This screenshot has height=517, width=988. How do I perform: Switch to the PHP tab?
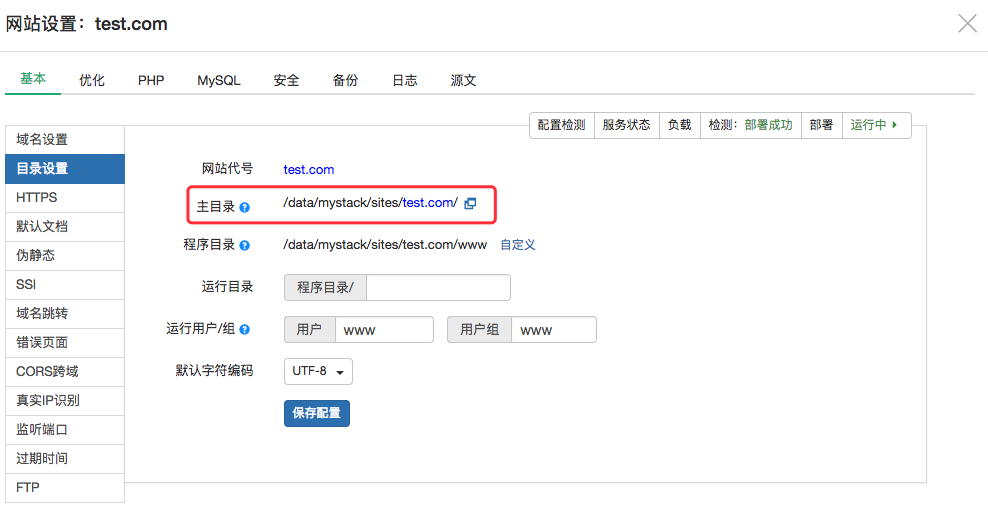click(x=151, y=80)
